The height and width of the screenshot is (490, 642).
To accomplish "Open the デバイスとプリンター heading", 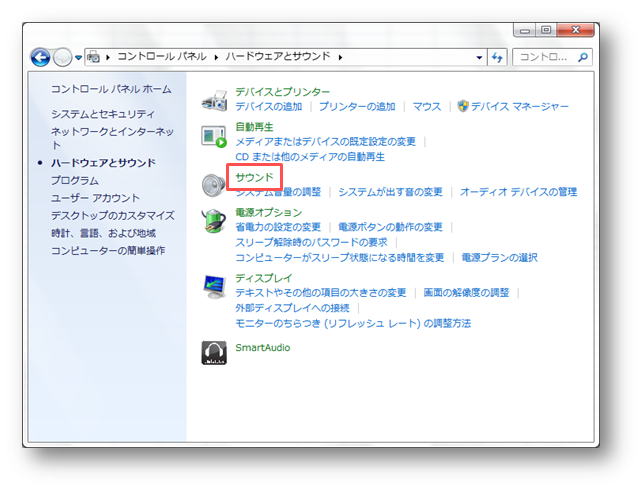I will click(x=283, y=92).
